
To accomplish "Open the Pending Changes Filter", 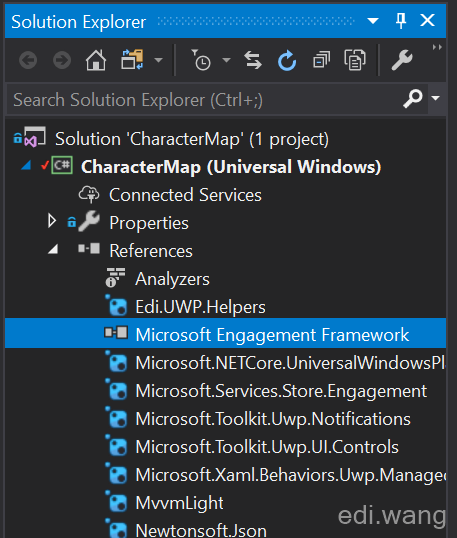I will (x=201, y=60).
